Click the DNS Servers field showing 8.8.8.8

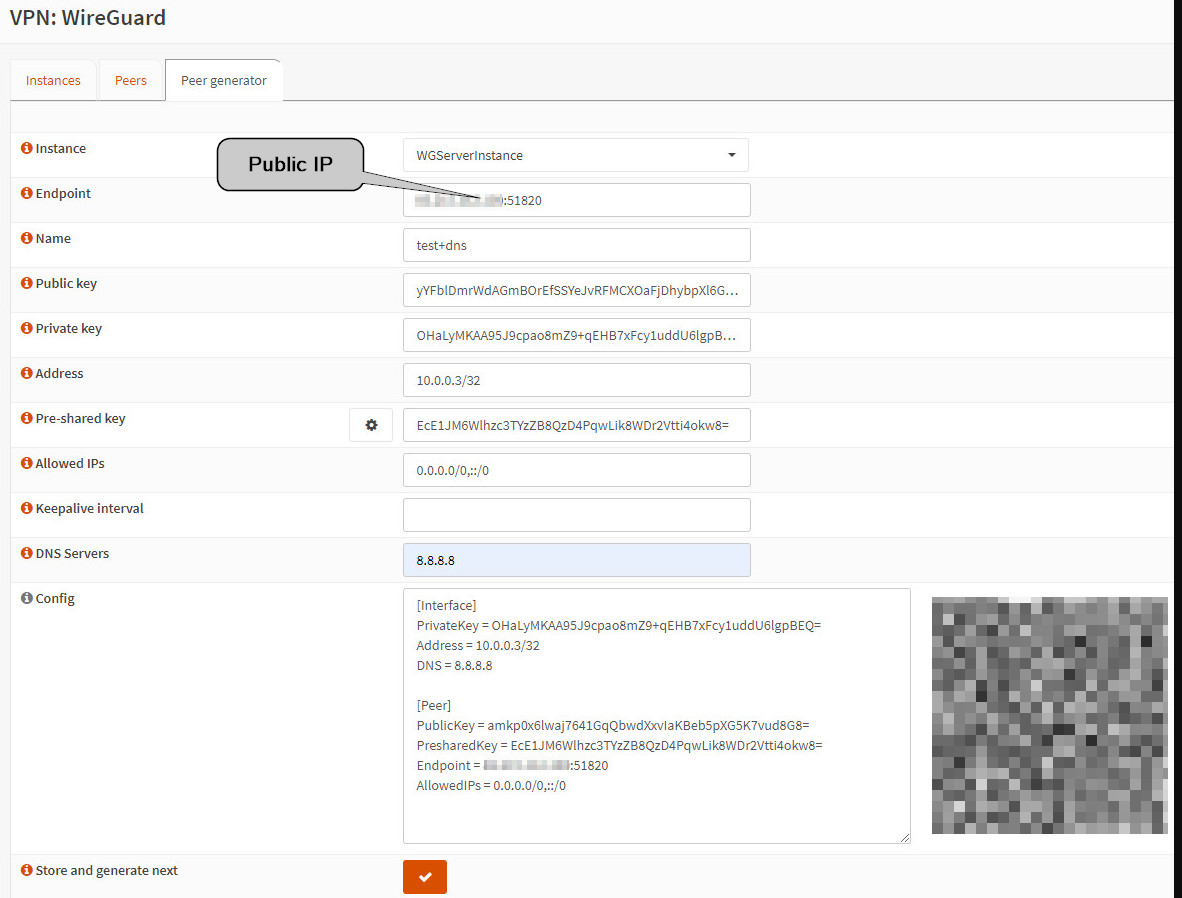(575, 560)
